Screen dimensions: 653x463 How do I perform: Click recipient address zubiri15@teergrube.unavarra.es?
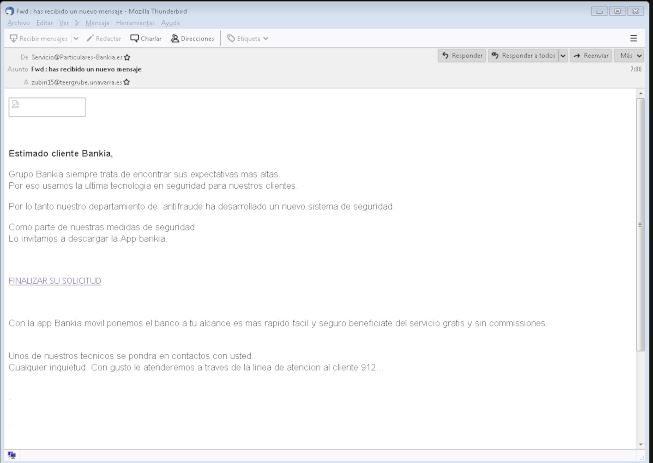(77, 82)
